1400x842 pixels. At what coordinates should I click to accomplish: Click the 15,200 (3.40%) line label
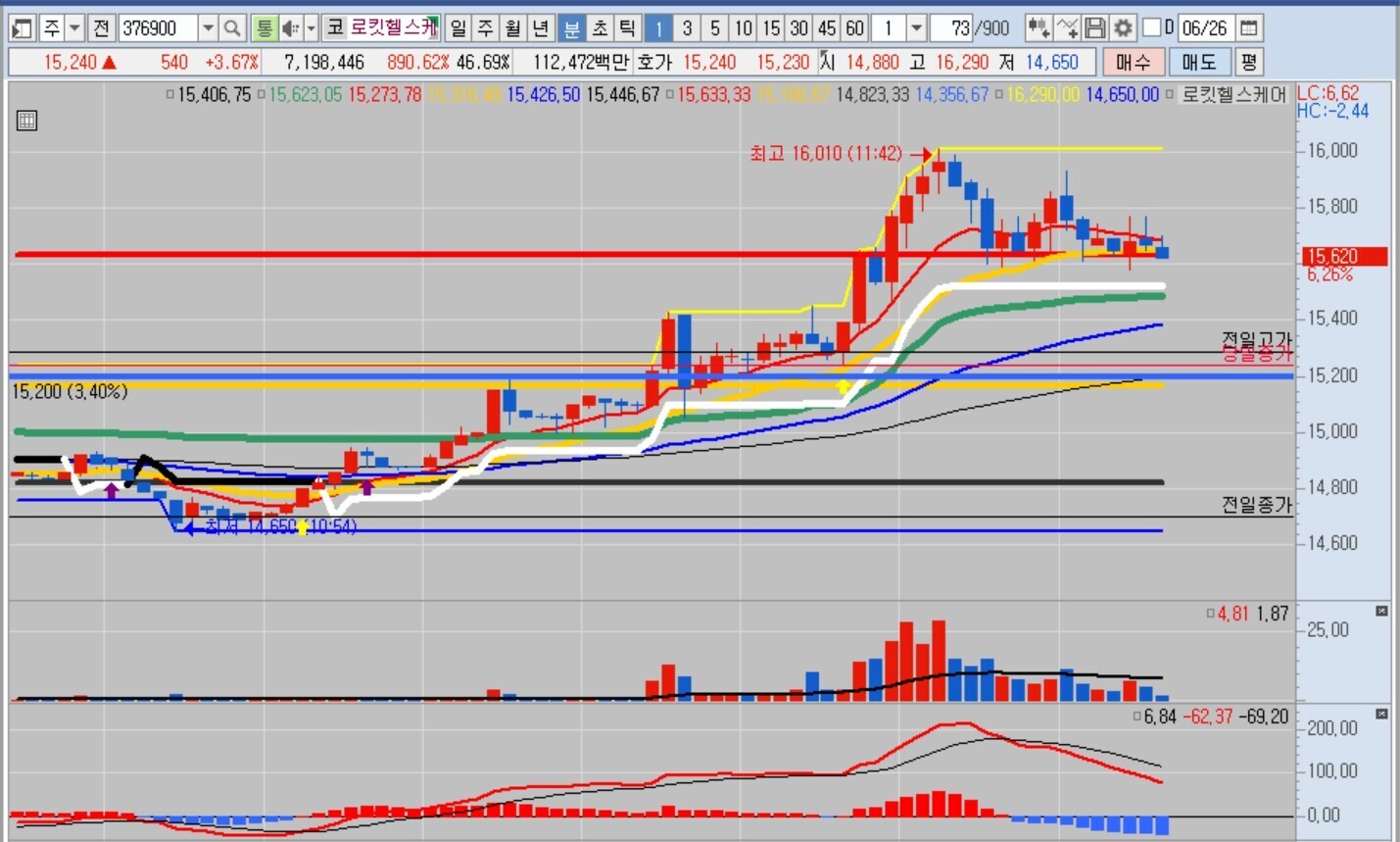coord(70,392)
